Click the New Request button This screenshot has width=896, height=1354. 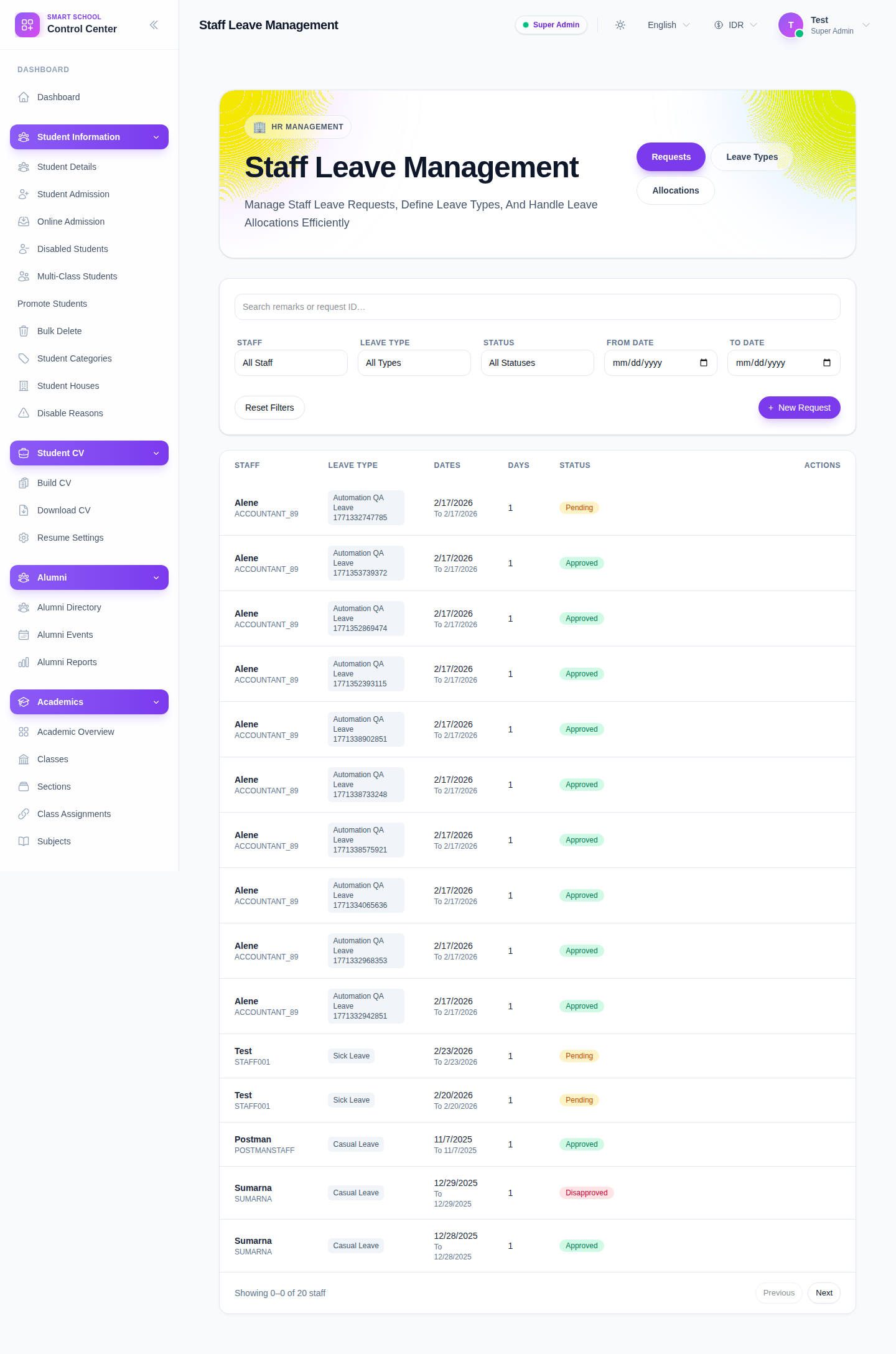click(800, 408)
